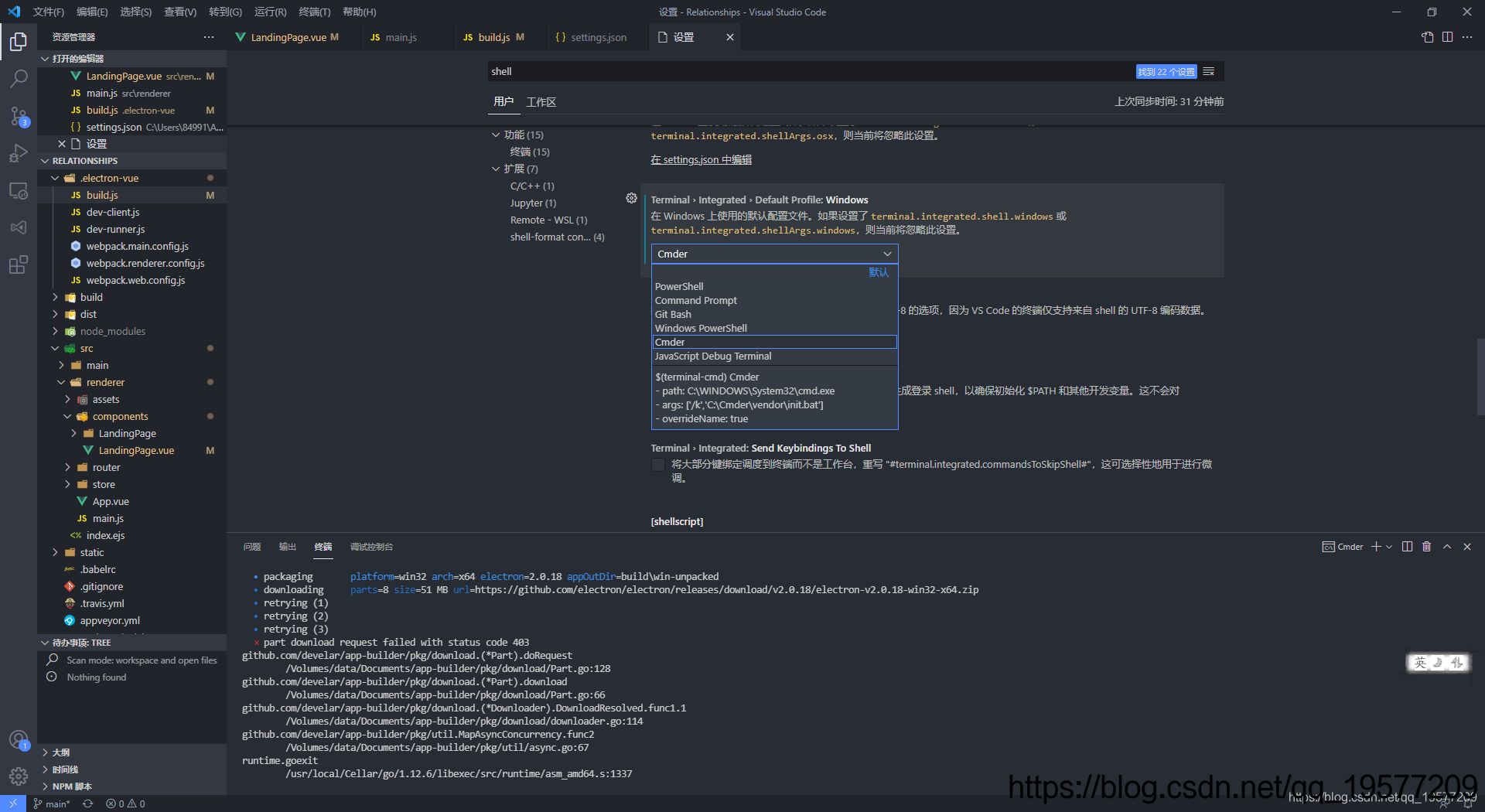Kill the terminal with trash icon

[1427, 547]
